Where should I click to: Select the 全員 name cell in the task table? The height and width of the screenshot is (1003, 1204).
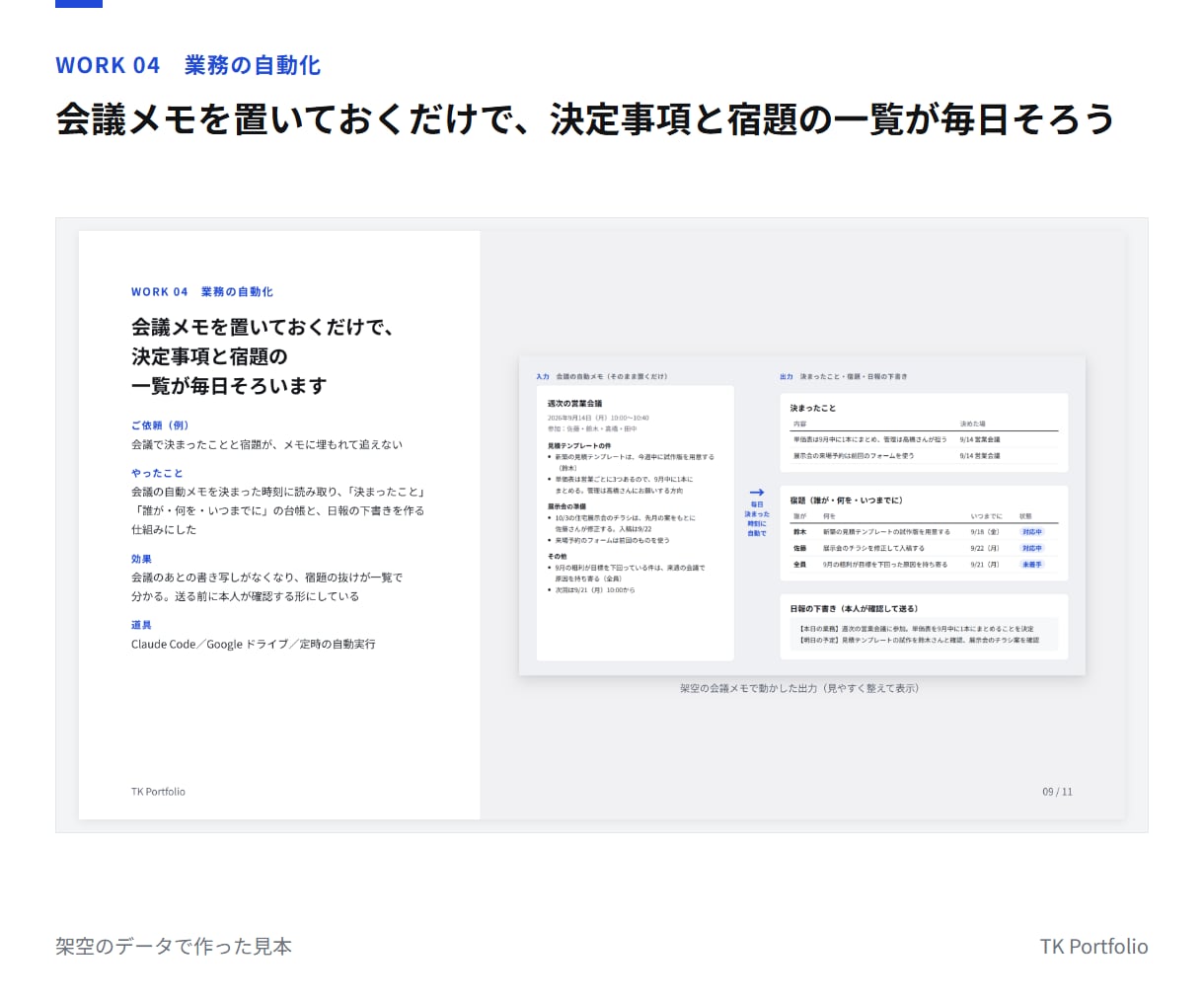800,565
